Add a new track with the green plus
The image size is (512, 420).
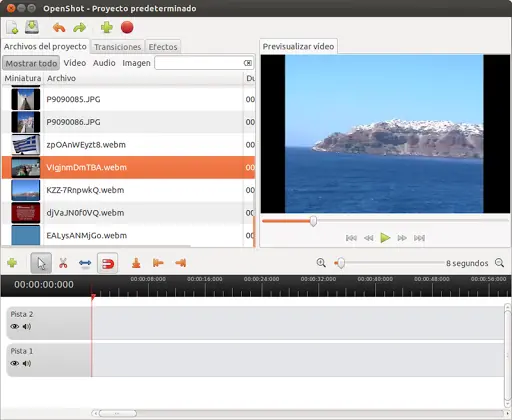[12, 263]
